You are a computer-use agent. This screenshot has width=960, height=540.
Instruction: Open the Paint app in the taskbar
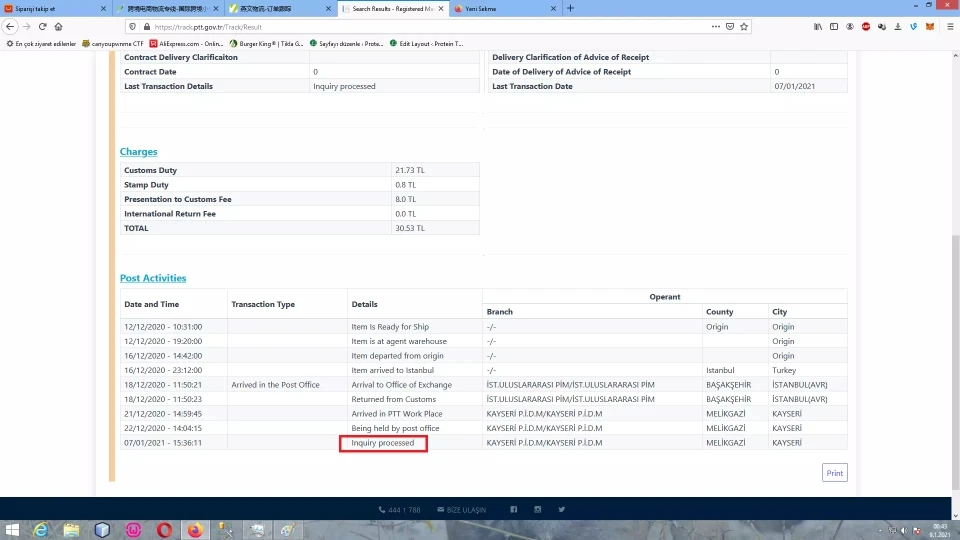[x=287, y=530]
